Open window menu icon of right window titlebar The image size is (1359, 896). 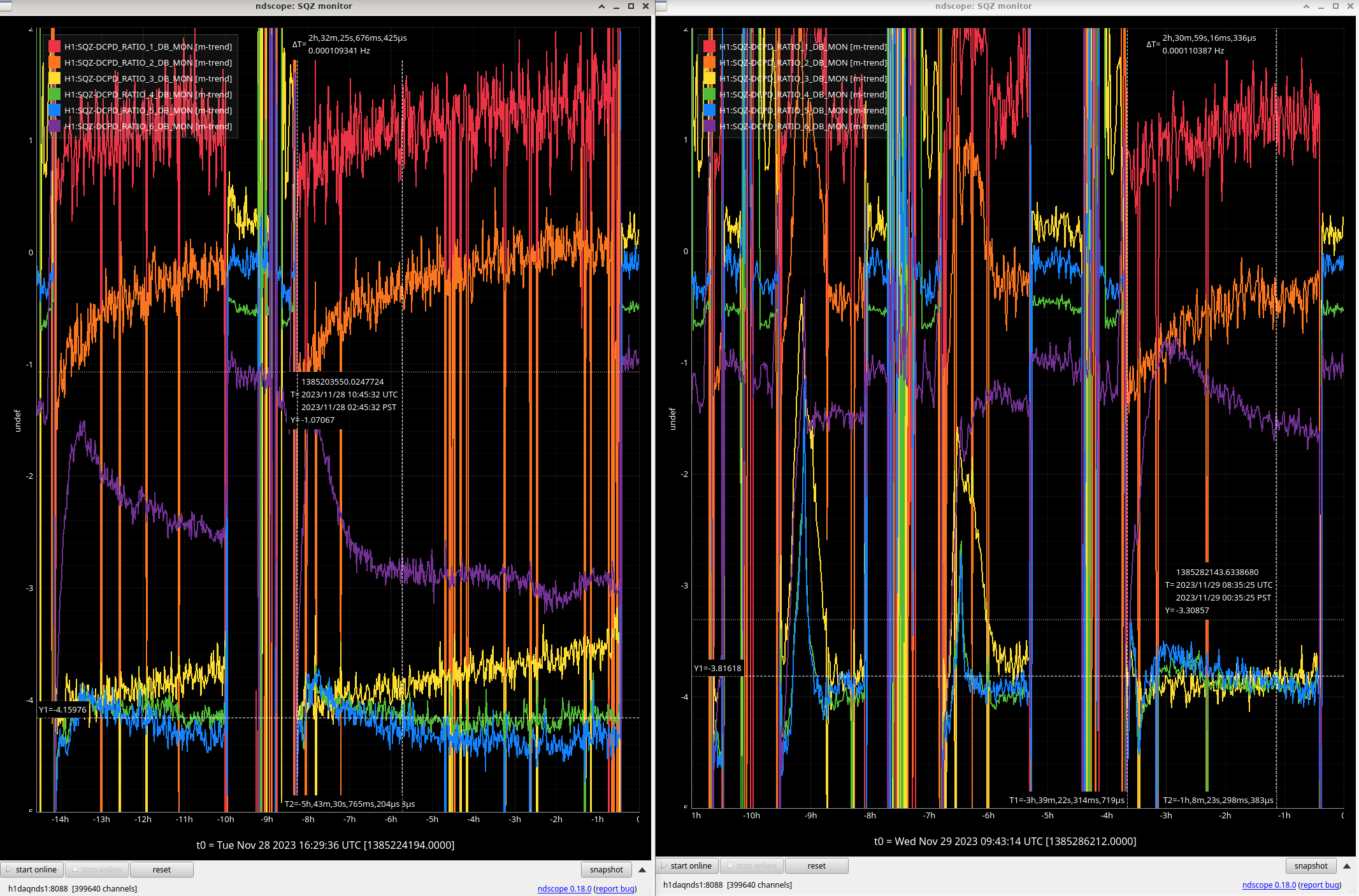(x=661, y=6)
